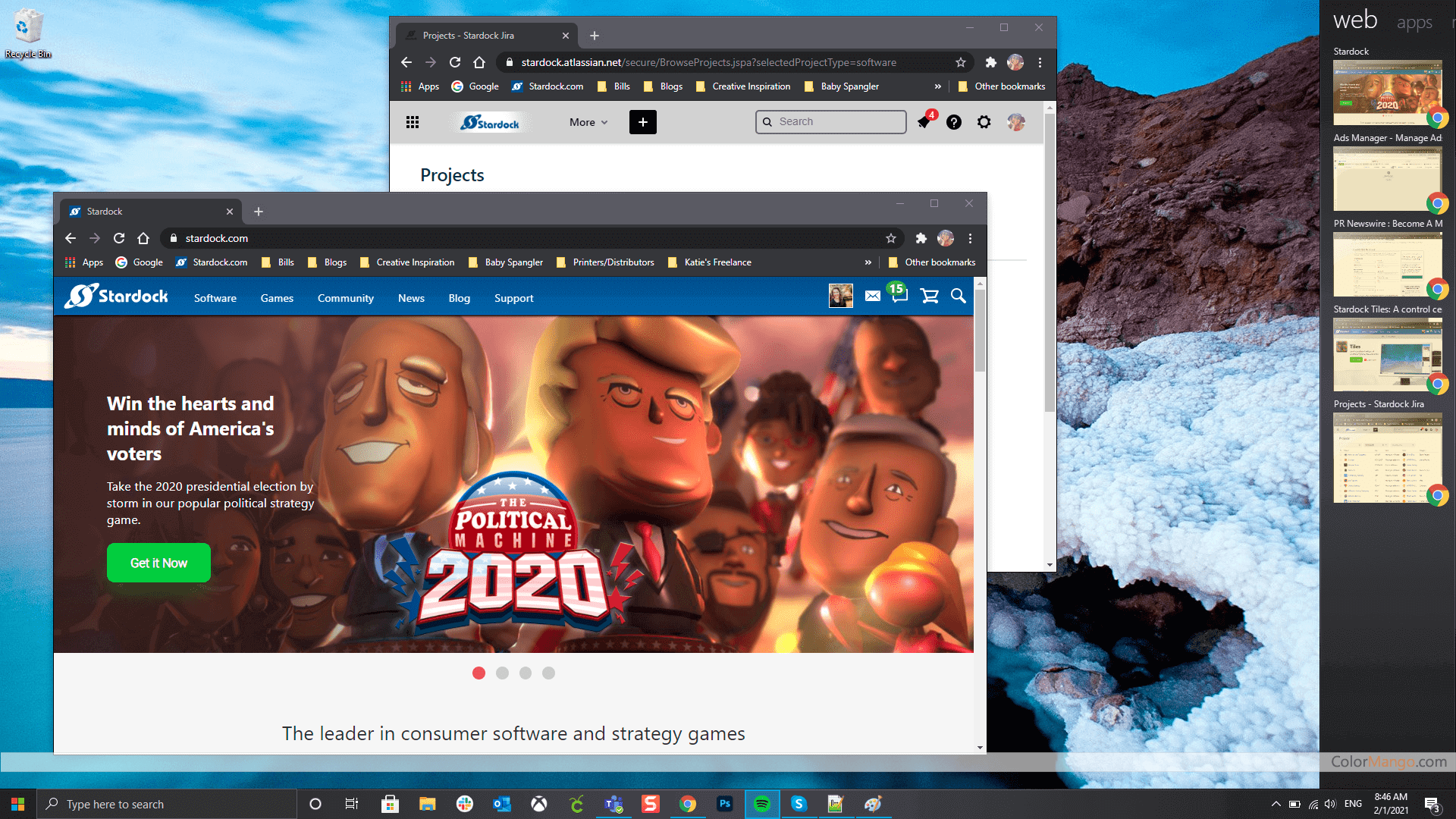The width and height of the screenshot is (1456, 819).
Task: Go back in the Stardock browser window
Action: tap(71, 238)
